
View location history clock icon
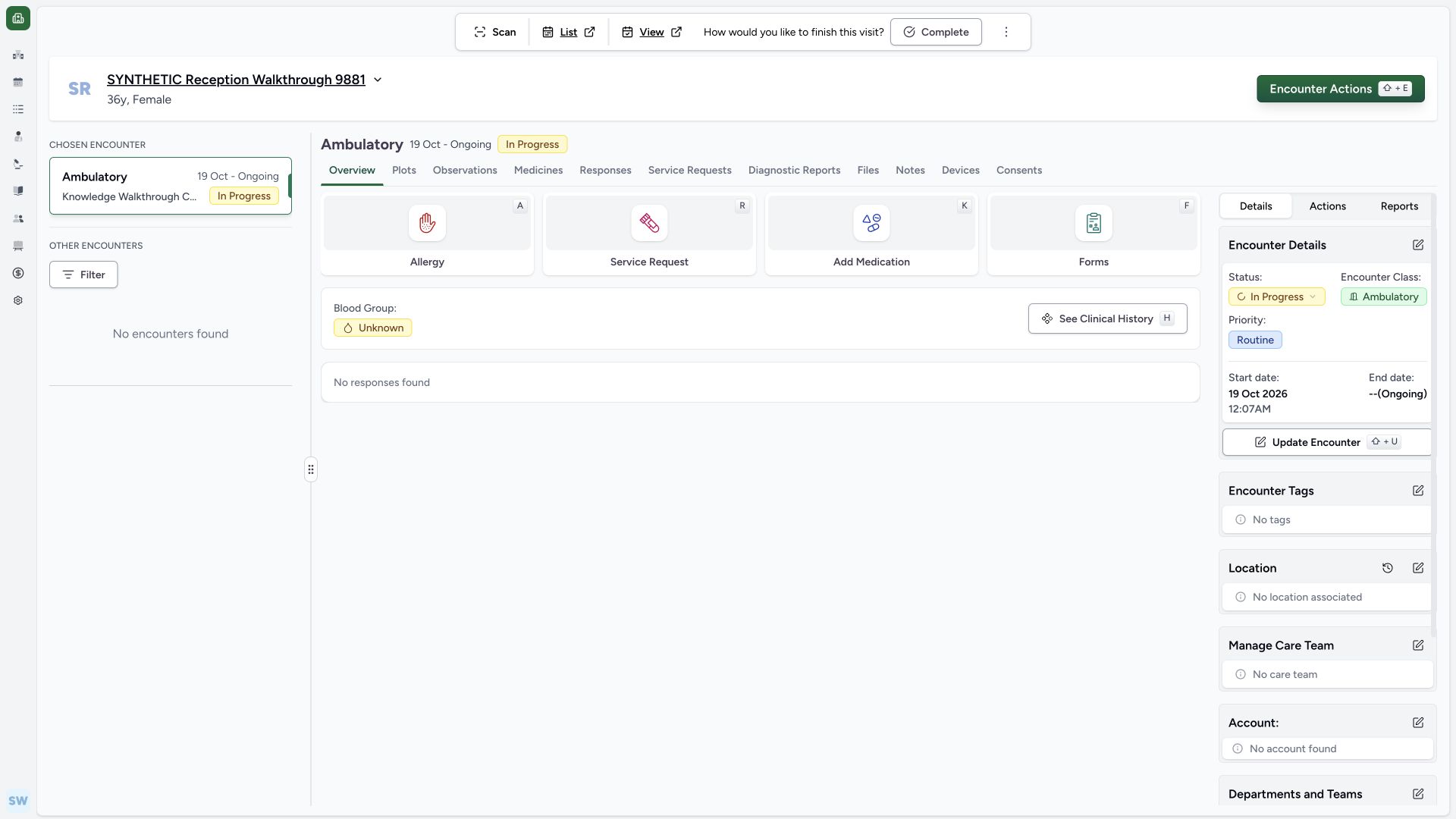pyautogui.click(x=1388, y=568)
